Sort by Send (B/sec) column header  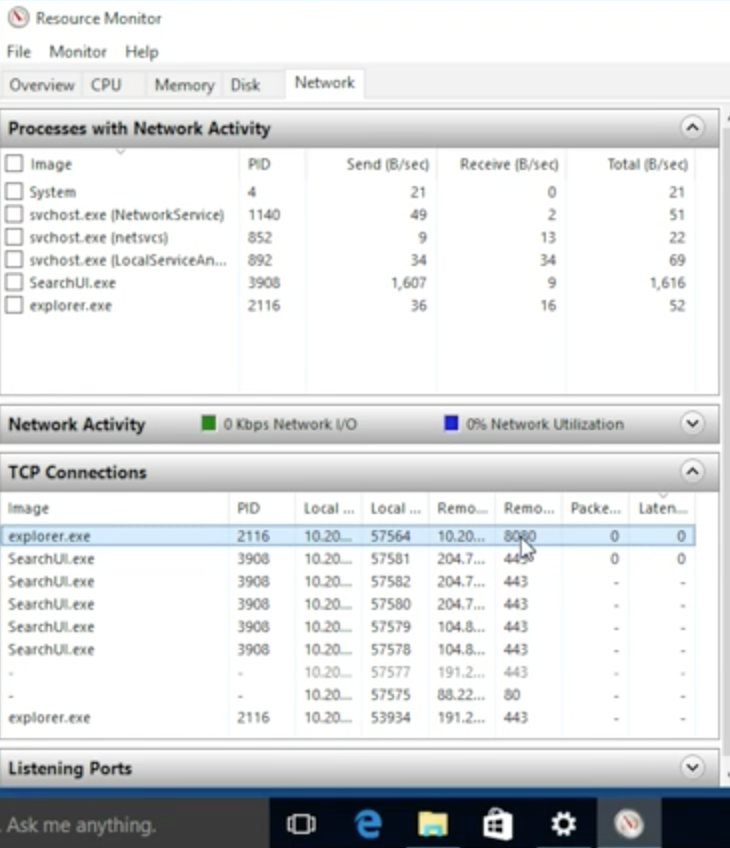click(x=370, y=164)
